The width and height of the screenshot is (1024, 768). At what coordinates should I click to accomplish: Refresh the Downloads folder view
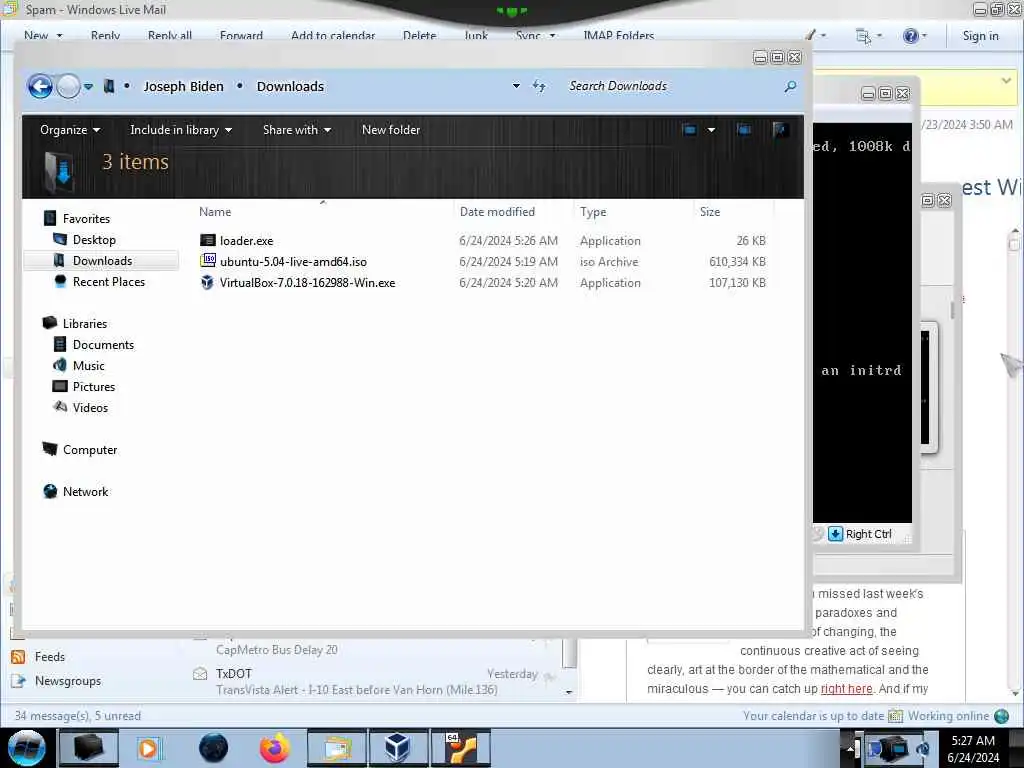[539, 86]
